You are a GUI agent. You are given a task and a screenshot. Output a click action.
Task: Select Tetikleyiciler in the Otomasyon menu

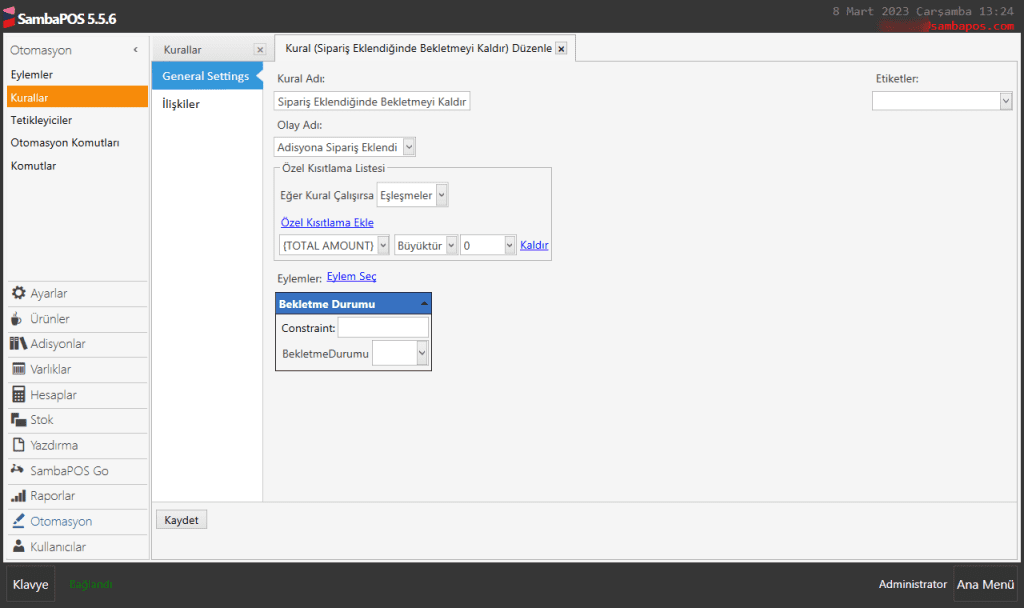[x=41, y=120]
